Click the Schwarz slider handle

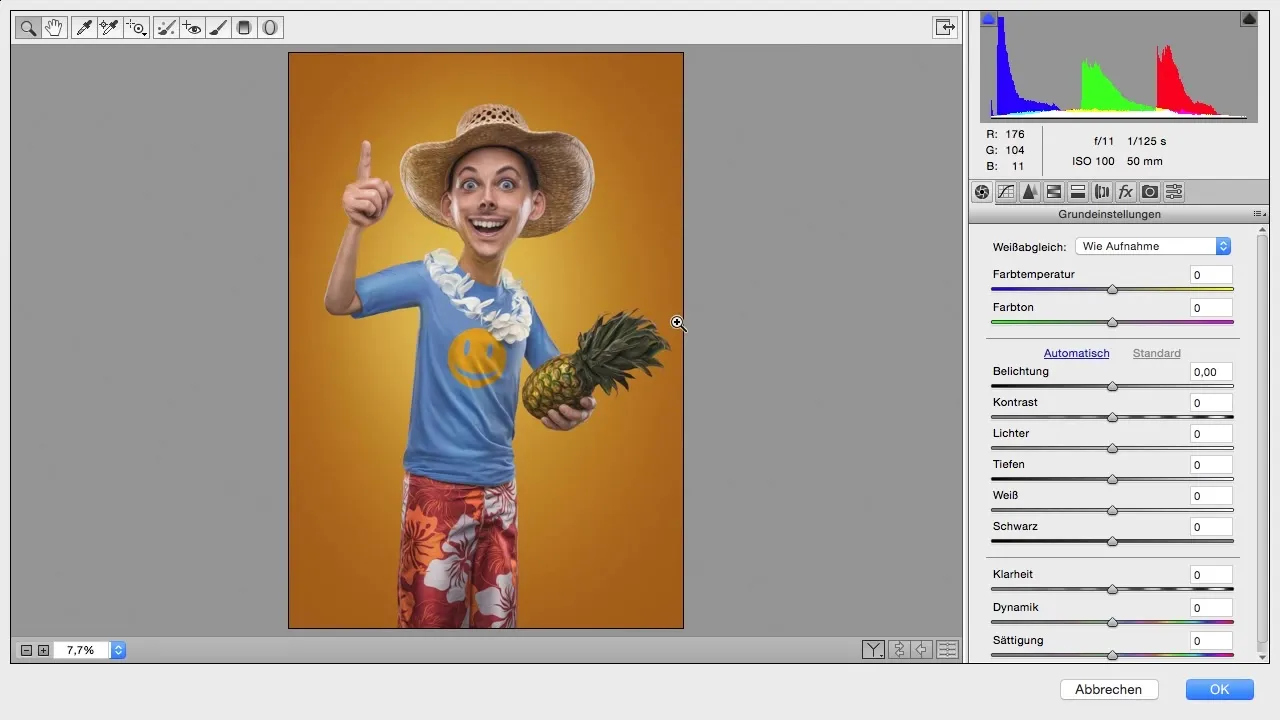point(1112,542)
